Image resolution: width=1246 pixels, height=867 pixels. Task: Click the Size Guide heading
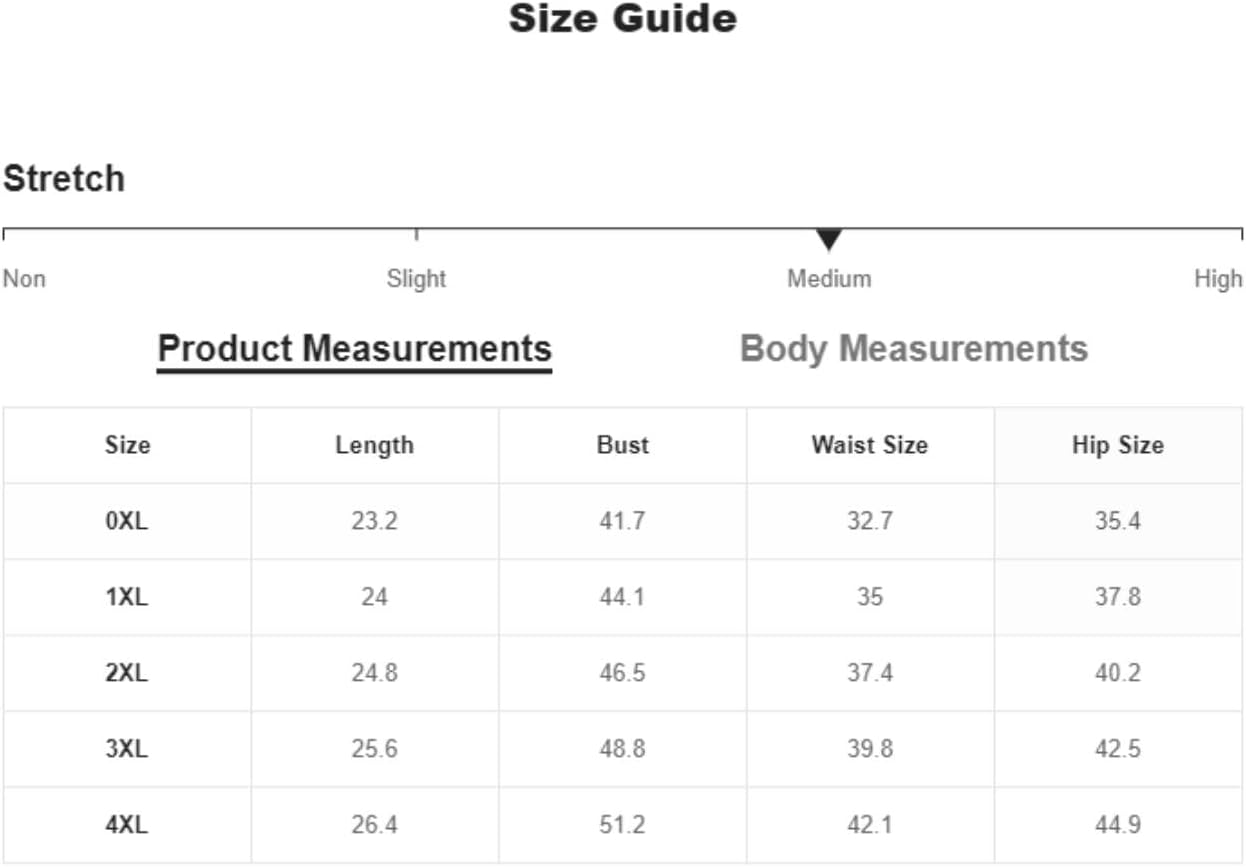pos(622,18)
